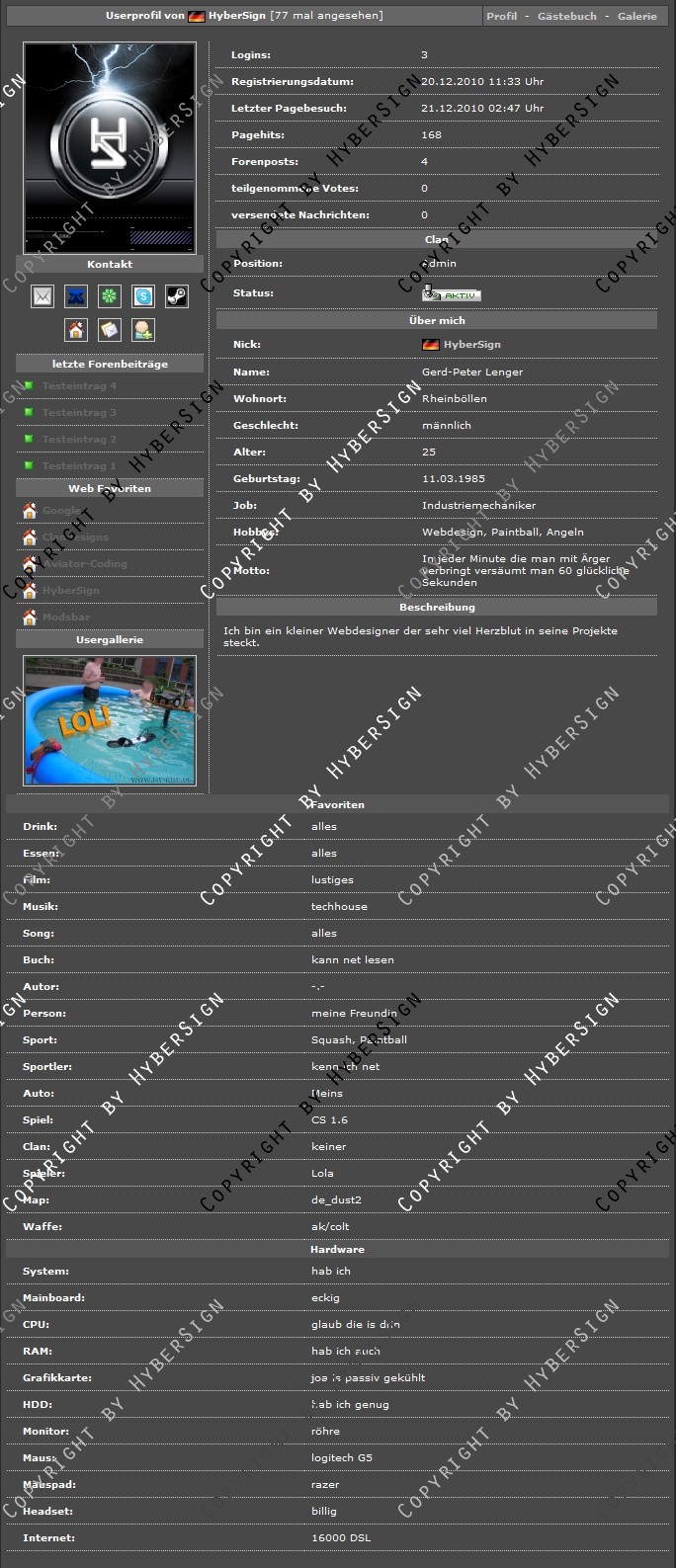676x1568 pixels.
Task: Open the Google web favorite link
Action: 61,511
